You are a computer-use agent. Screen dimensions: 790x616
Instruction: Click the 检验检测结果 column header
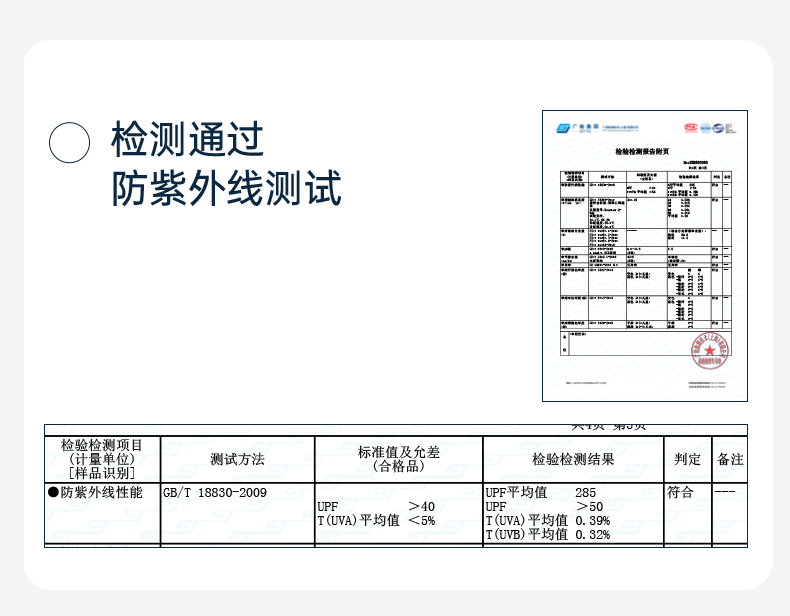(573, 459)
